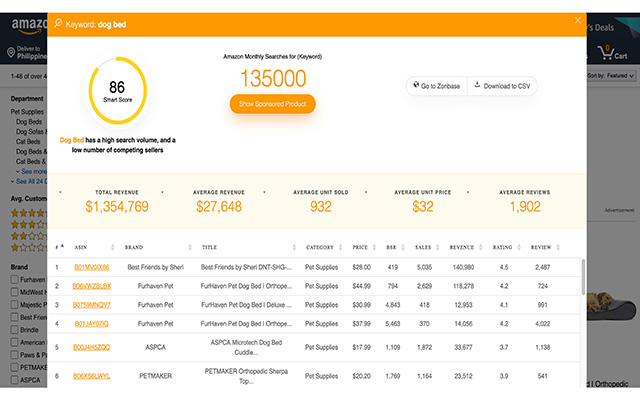Click Average Revenue value $27,648

point(219,207)
